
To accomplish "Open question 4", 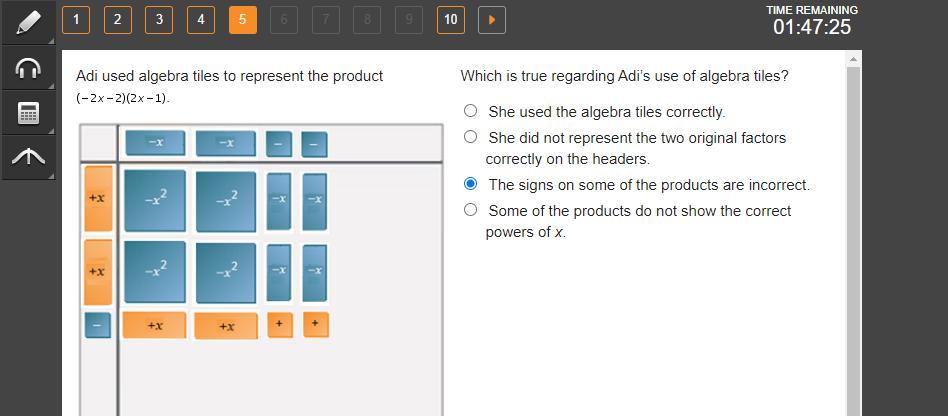I will [201, 19].
